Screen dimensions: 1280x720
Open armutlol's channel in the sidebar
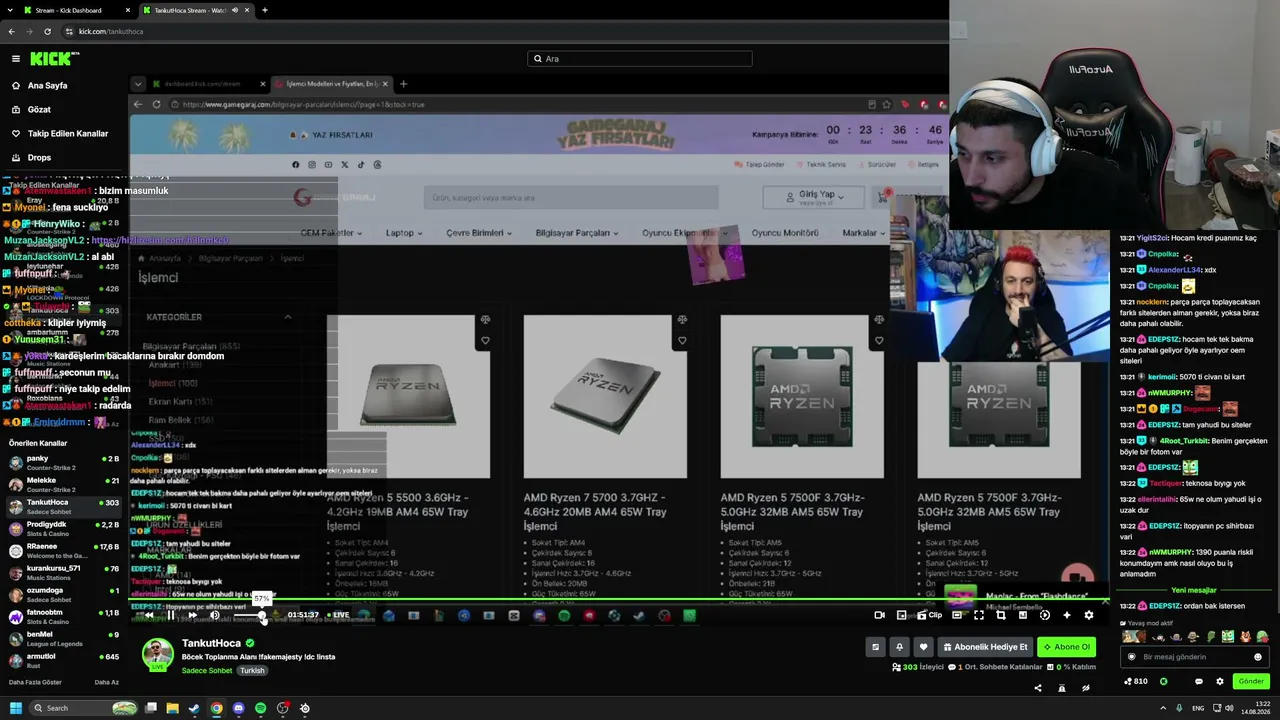(x=64, y=660)
